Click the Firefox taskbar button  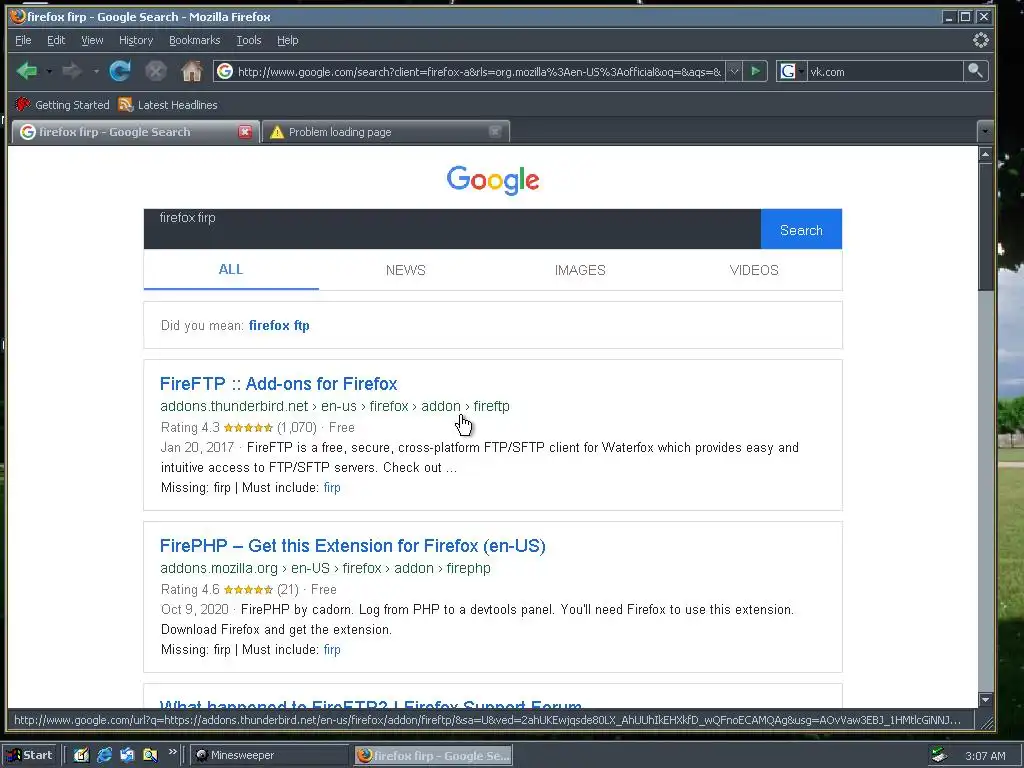(434, 755)
